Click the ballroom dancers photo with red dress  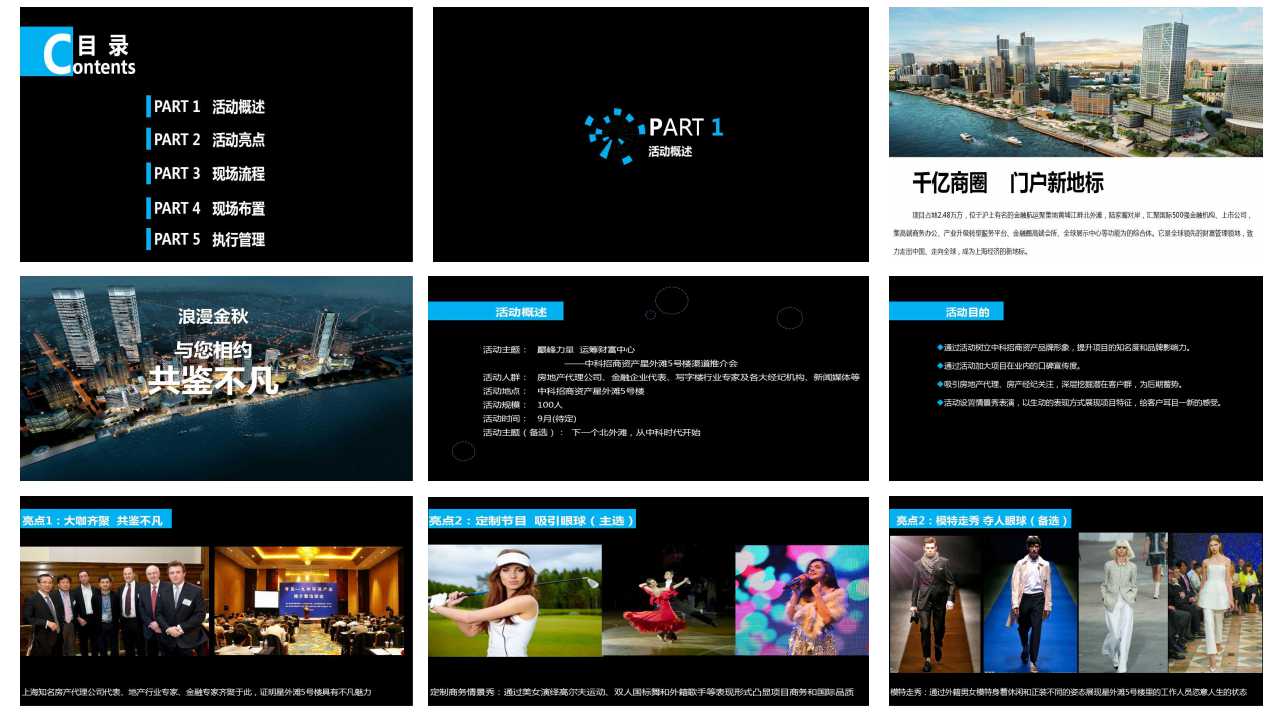tap(668, 600)
